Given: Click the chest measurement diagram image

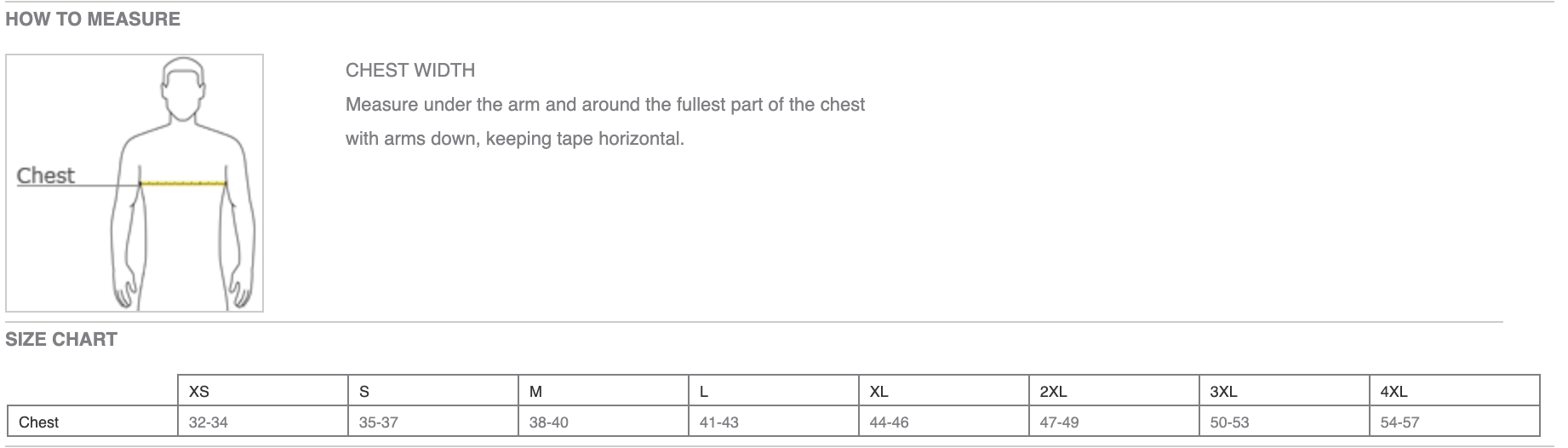Looking at the screenshot, I should [134, 183].
